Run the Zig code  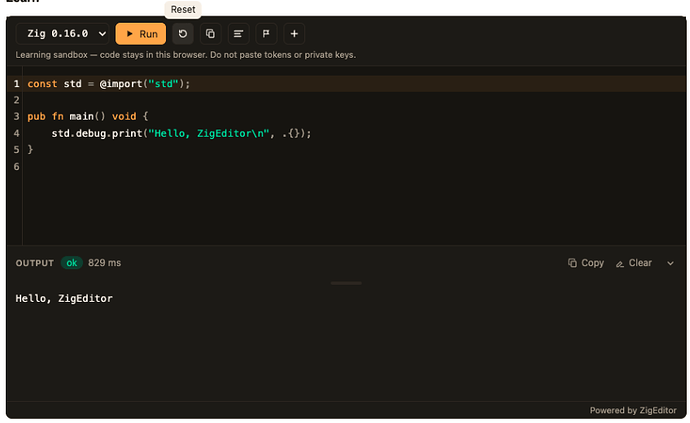point(141,34)
